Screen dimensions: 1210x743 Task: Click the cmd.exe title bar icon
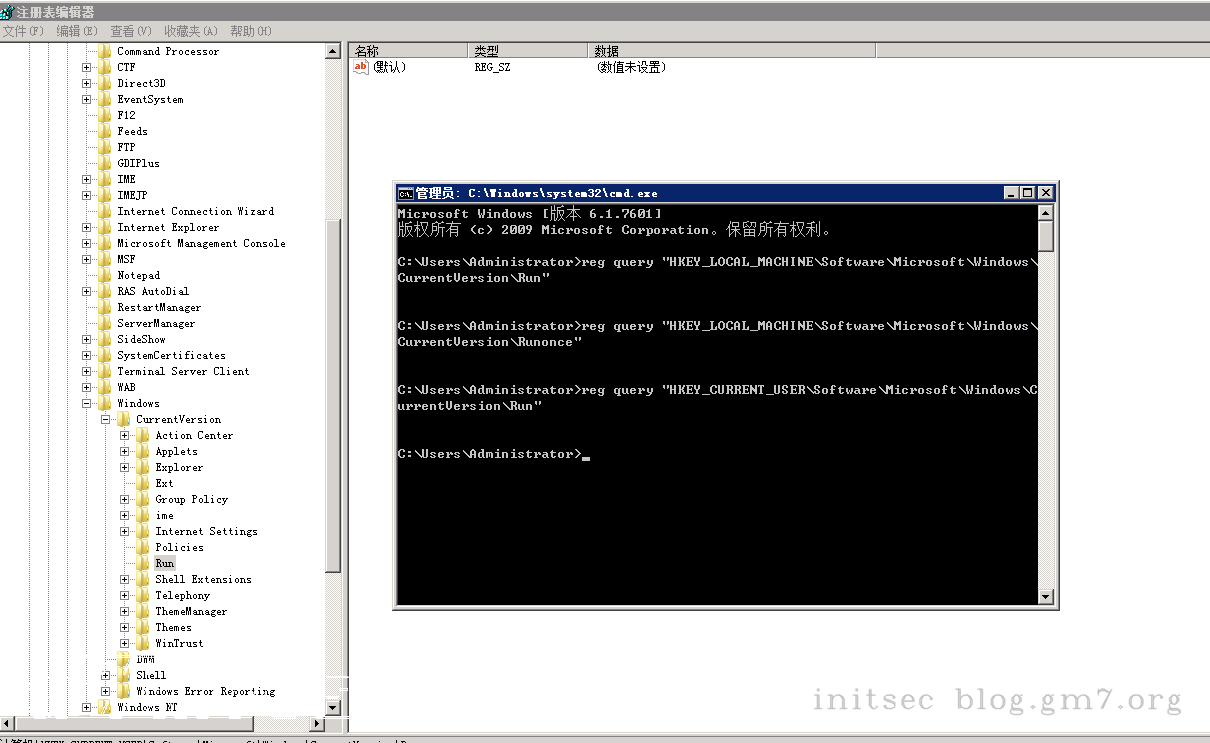pyautogui.click(x=405, y=193)
